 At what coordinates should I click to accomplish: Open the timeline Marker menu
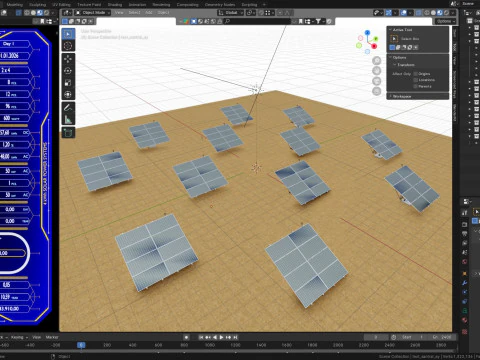click(x=52, y=337)
